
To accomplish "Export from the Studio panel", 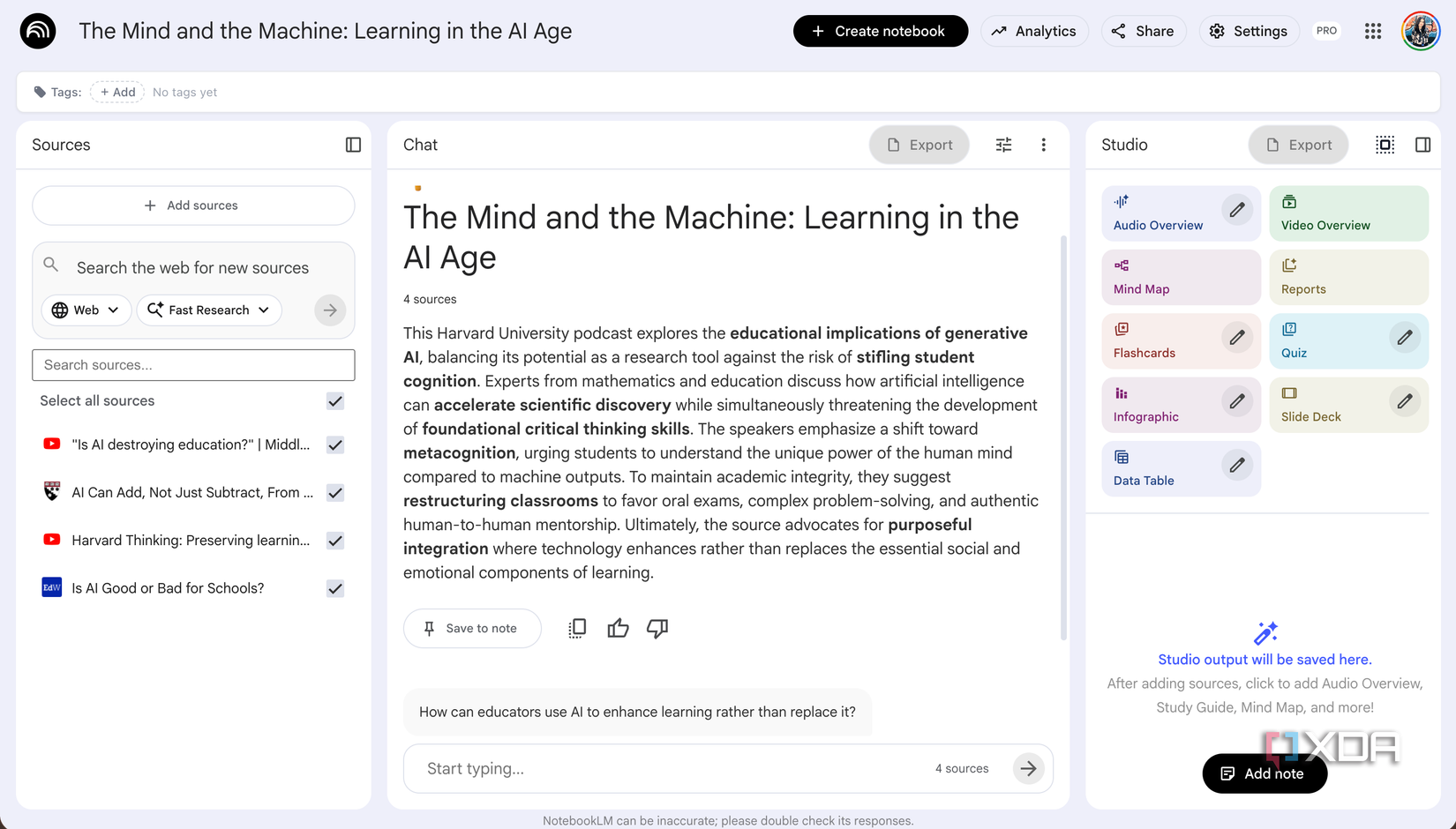I will click(x=1298, y=145).
